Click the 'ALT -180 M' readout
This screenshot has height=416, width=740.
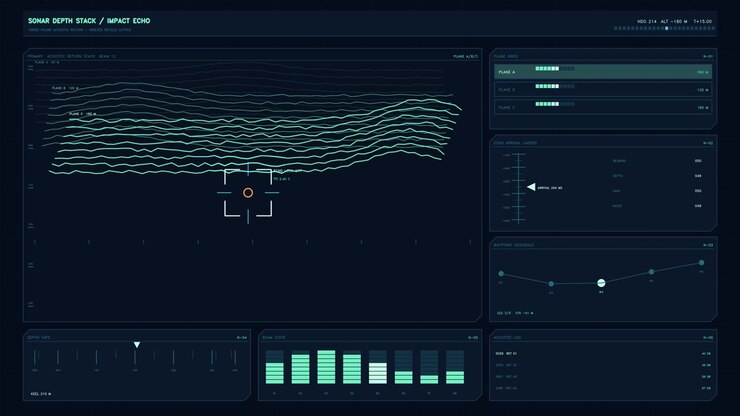674,22
